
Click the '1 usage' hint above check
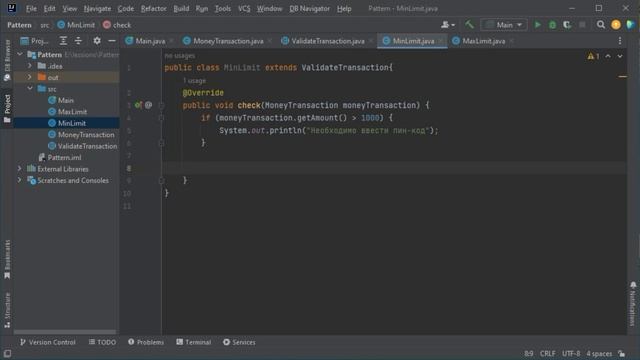pos(194,81)
